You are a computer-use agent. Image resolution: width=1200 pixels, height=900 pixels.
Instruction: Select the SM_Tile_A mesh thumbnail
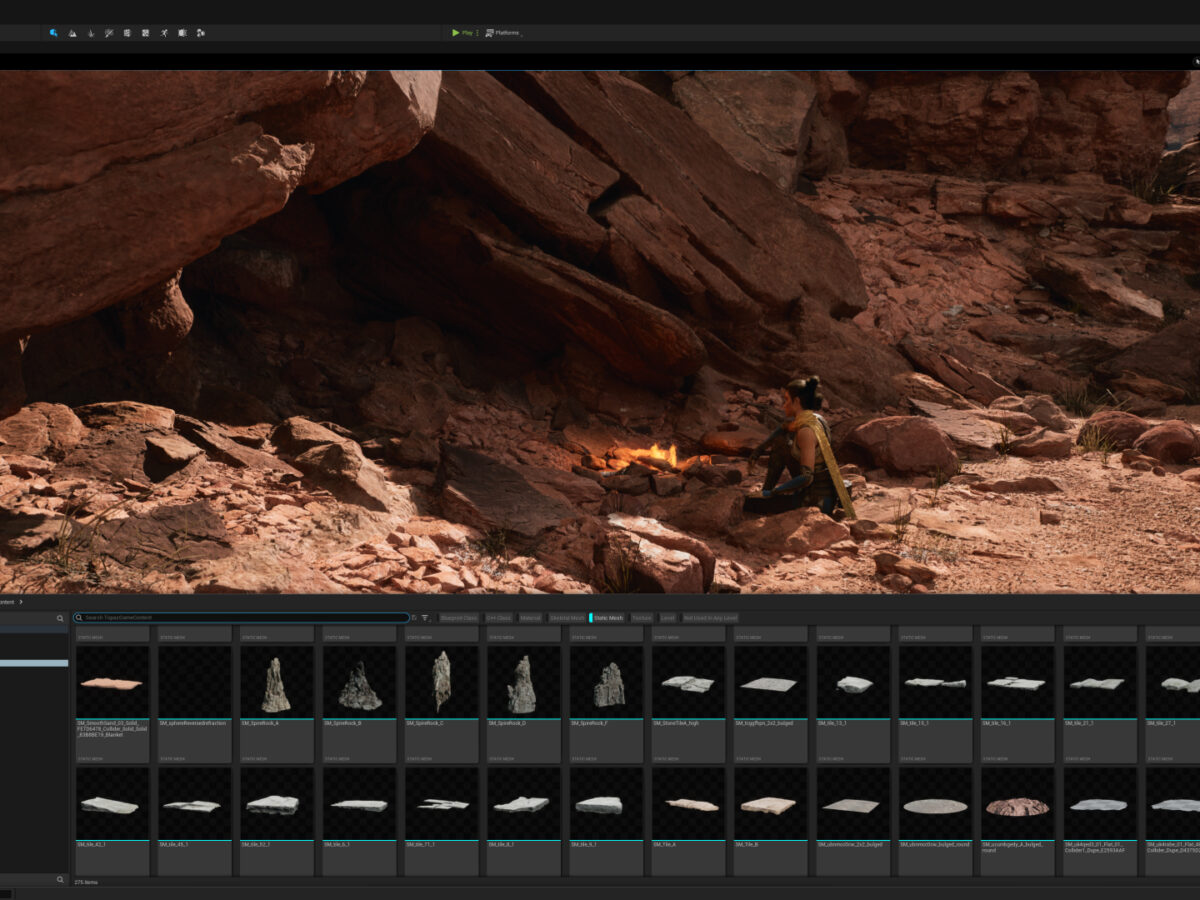point(688,804)
